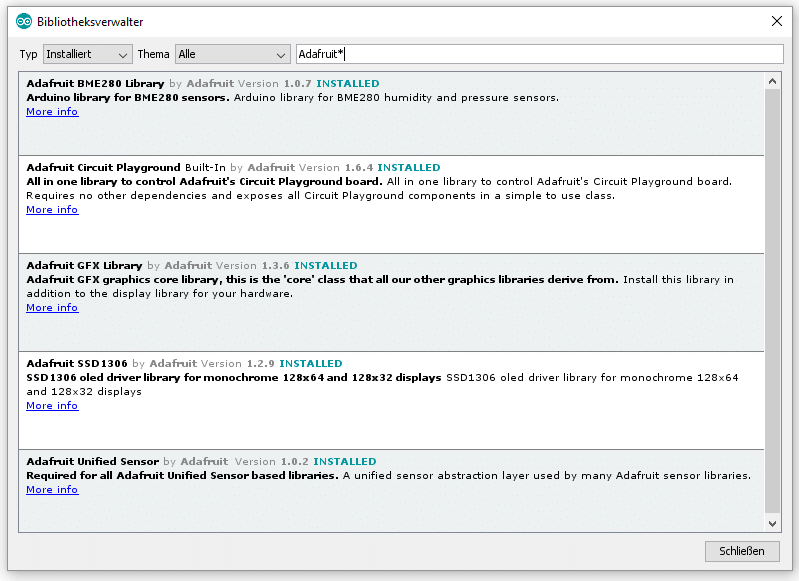Open More info for Adafruit SSD1306
Viewport: 799px width, 581px height.
click(x=52, y=405)
